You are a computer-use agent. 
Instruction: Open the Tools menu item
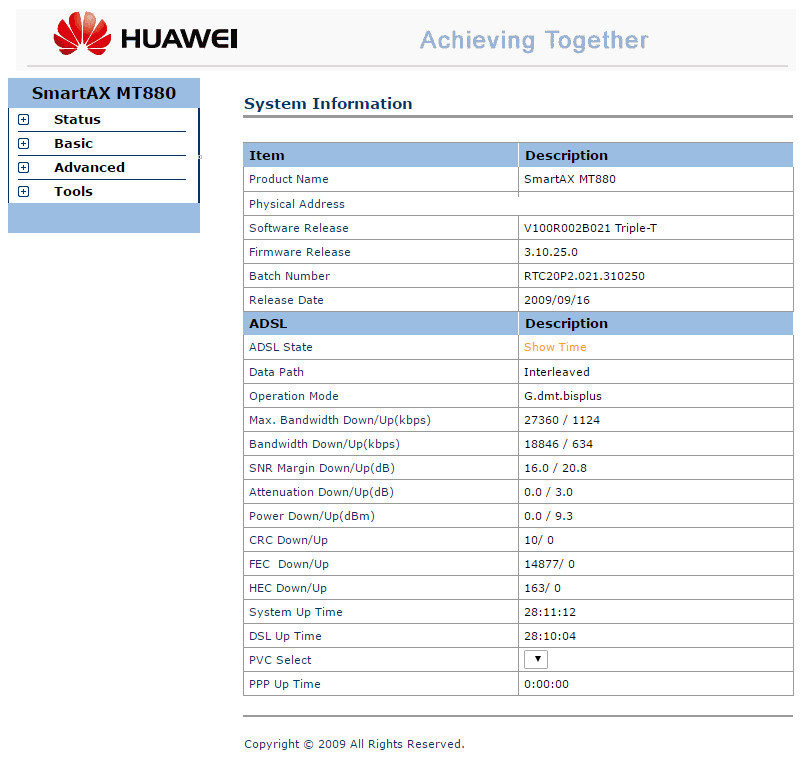tap(74, 191)
